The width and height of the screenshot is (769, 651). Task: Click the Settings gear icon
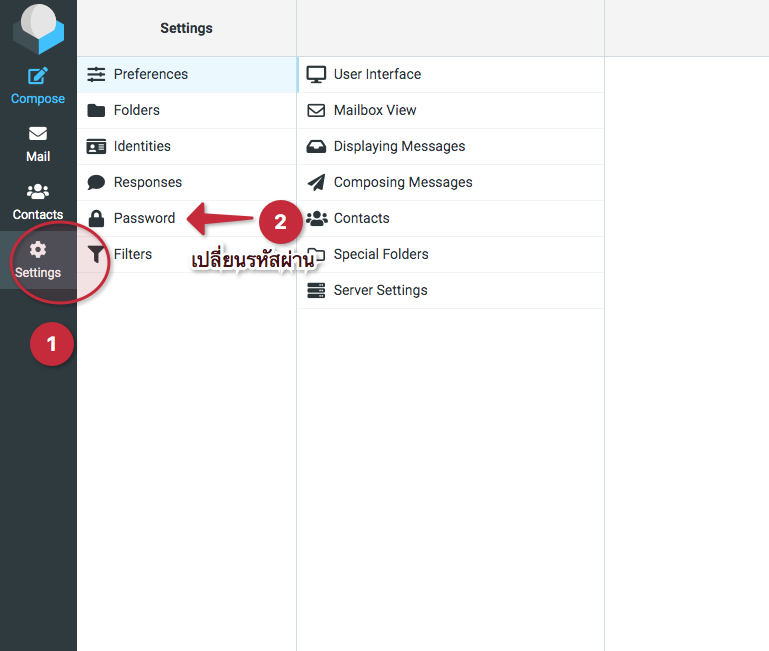(x=38, y=250)
